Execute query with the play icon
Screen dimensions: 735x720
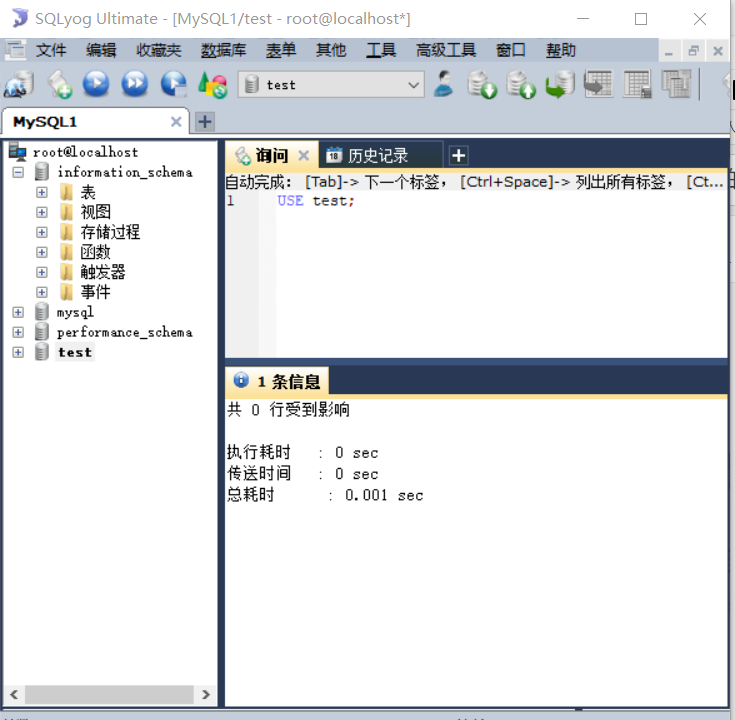96,84
